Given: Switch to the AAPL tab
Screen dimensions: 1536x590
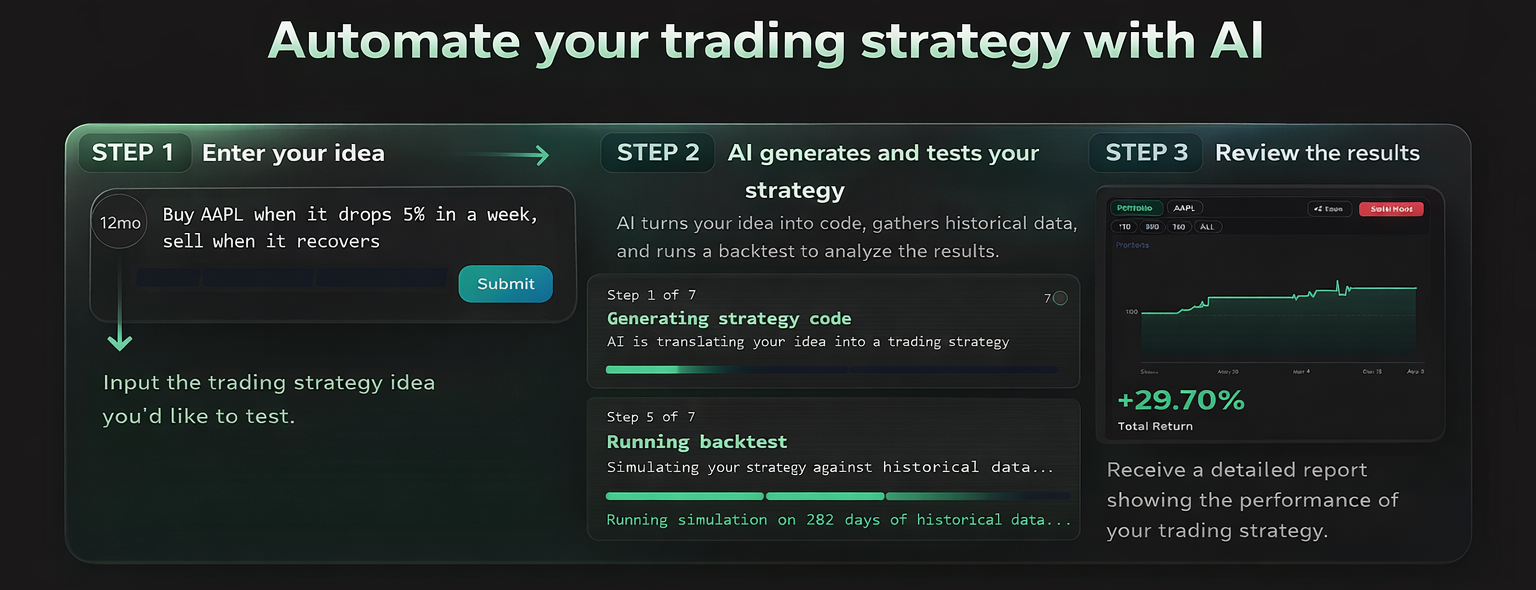Looking at the screenshot, I should click(x=1185, y=208).
